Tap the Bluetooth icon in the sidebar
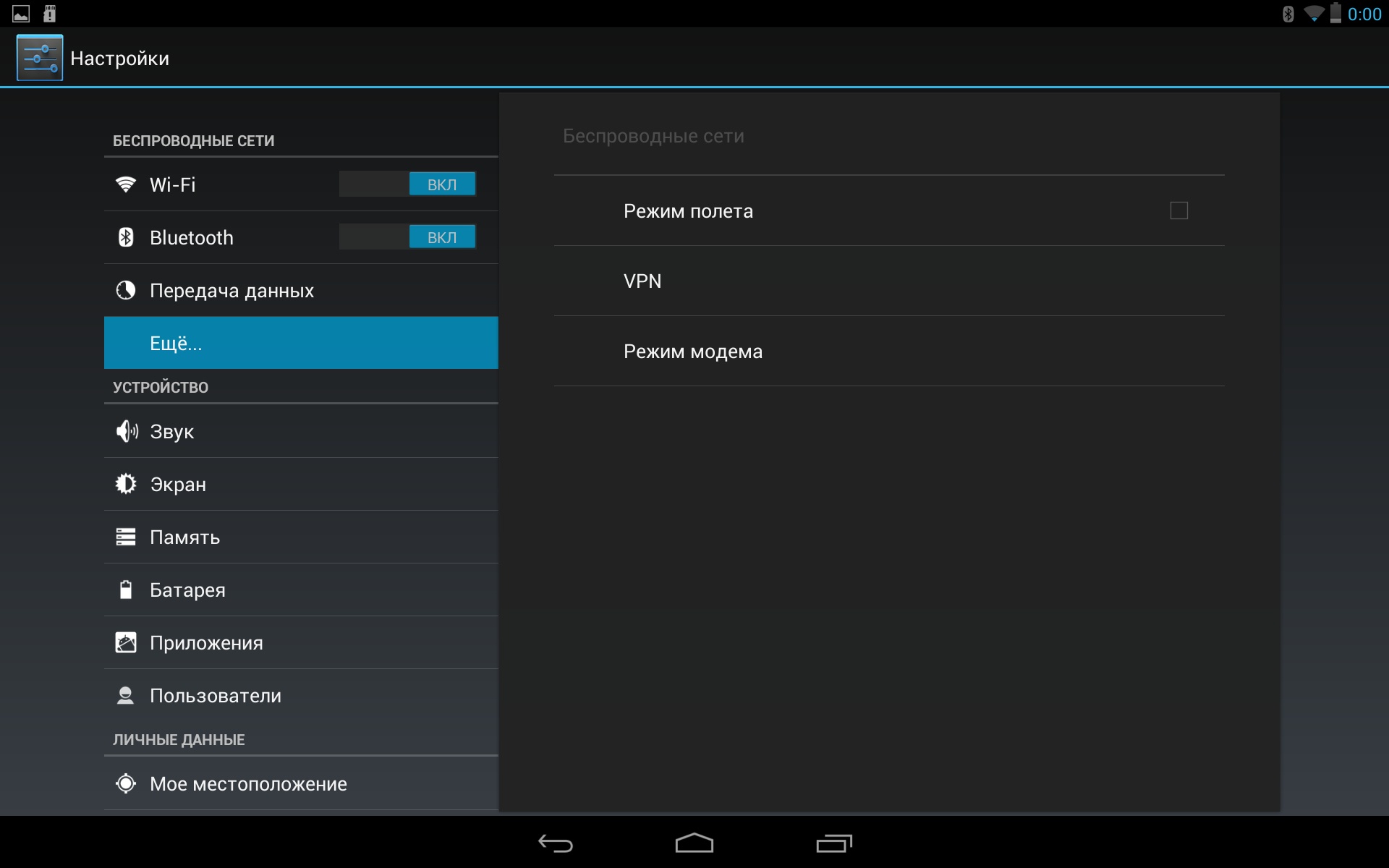The width and height of the screenshot is (1389, 868). coord(126,237)
